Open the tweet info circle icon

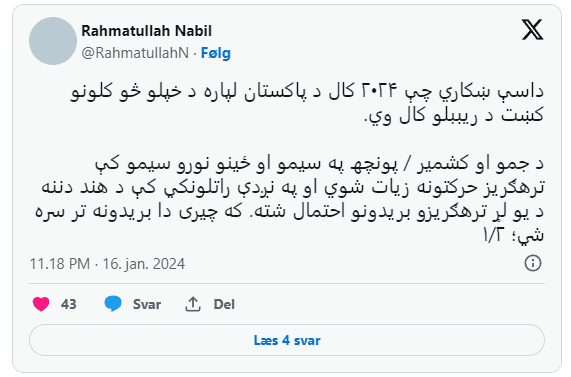pyautogui.click(x=533, y=263)
